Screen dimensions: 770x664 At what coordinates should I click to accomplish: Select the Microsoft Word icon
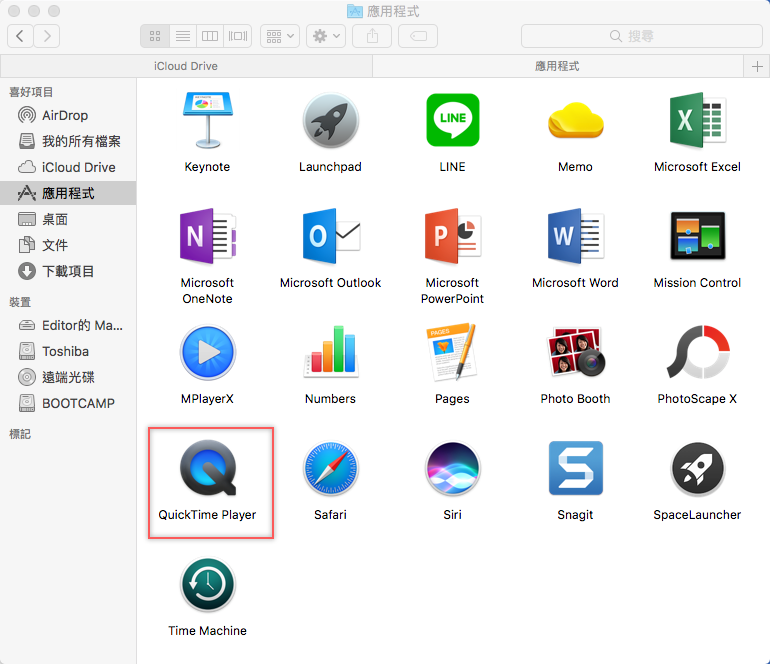pos(575,236)
